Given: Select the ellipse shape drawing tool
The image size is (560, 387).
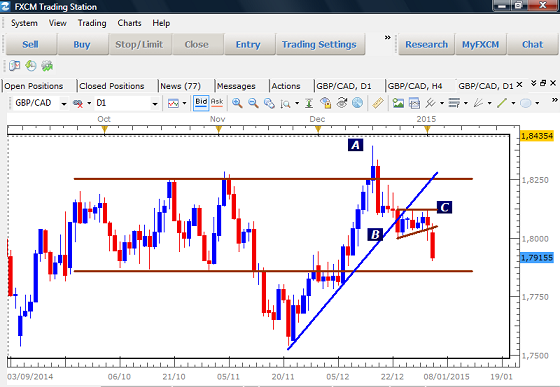Looking at the screenshot, I should tap(525, 103).
